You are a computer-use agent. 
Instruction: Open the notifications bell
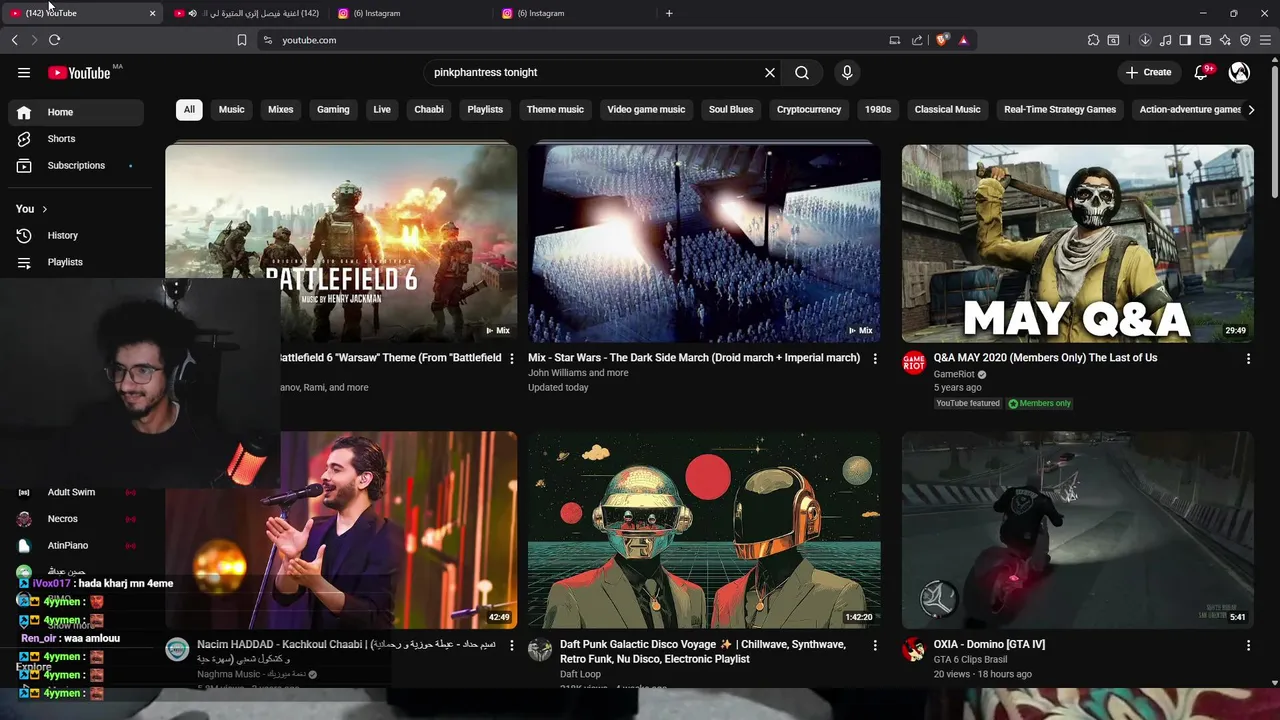(1202, 72)
